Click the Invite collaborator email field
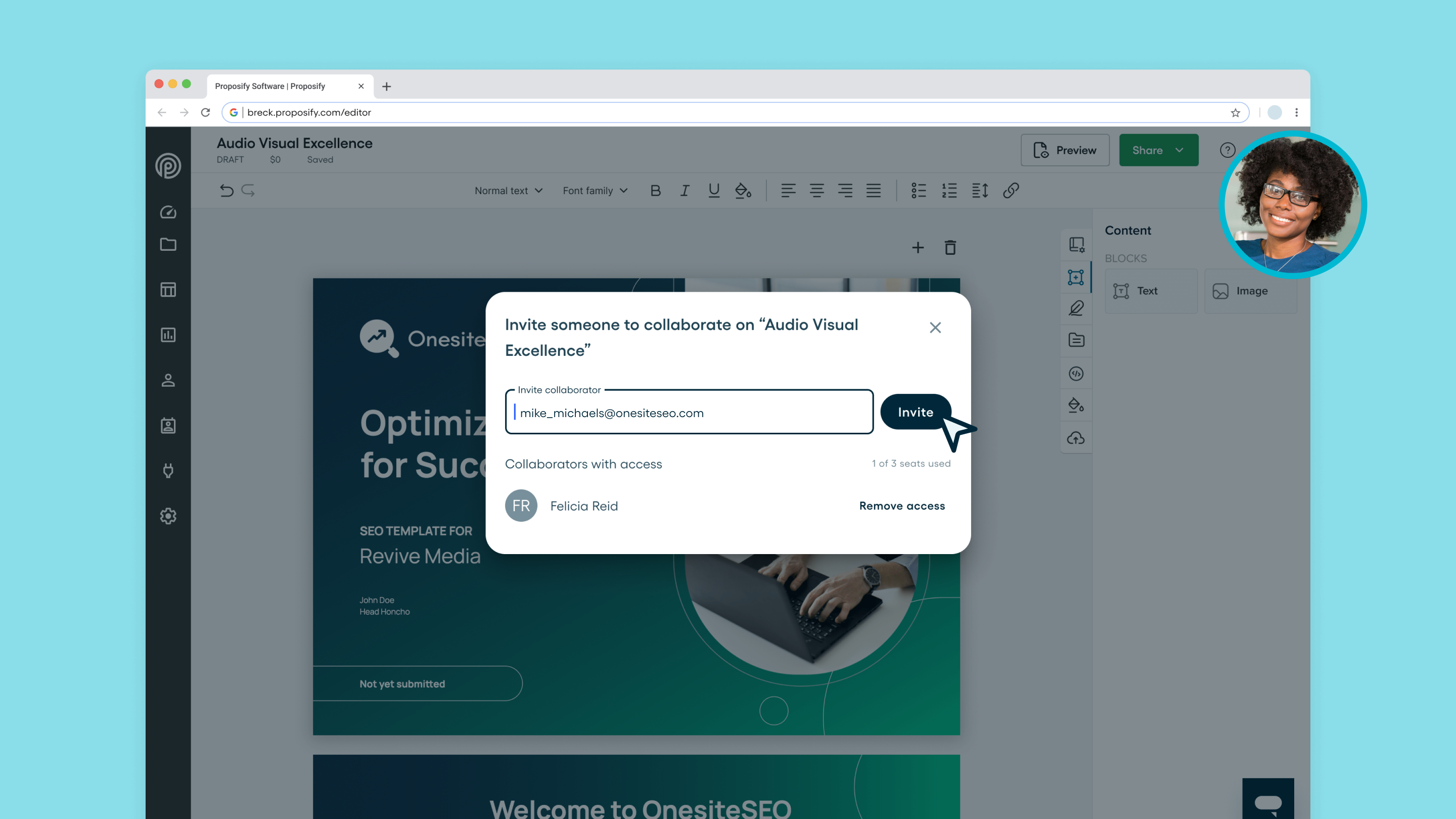 689,413
